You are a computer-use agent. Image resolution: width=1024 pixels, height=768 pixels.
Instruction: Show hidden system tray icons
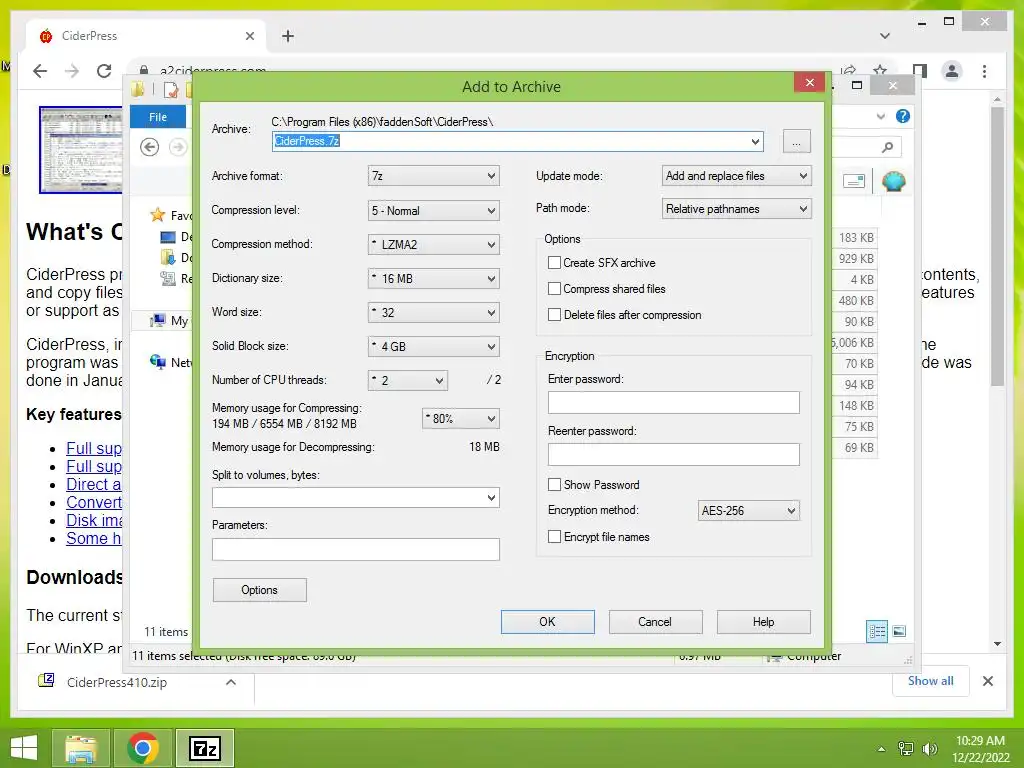tap(882, 749)
